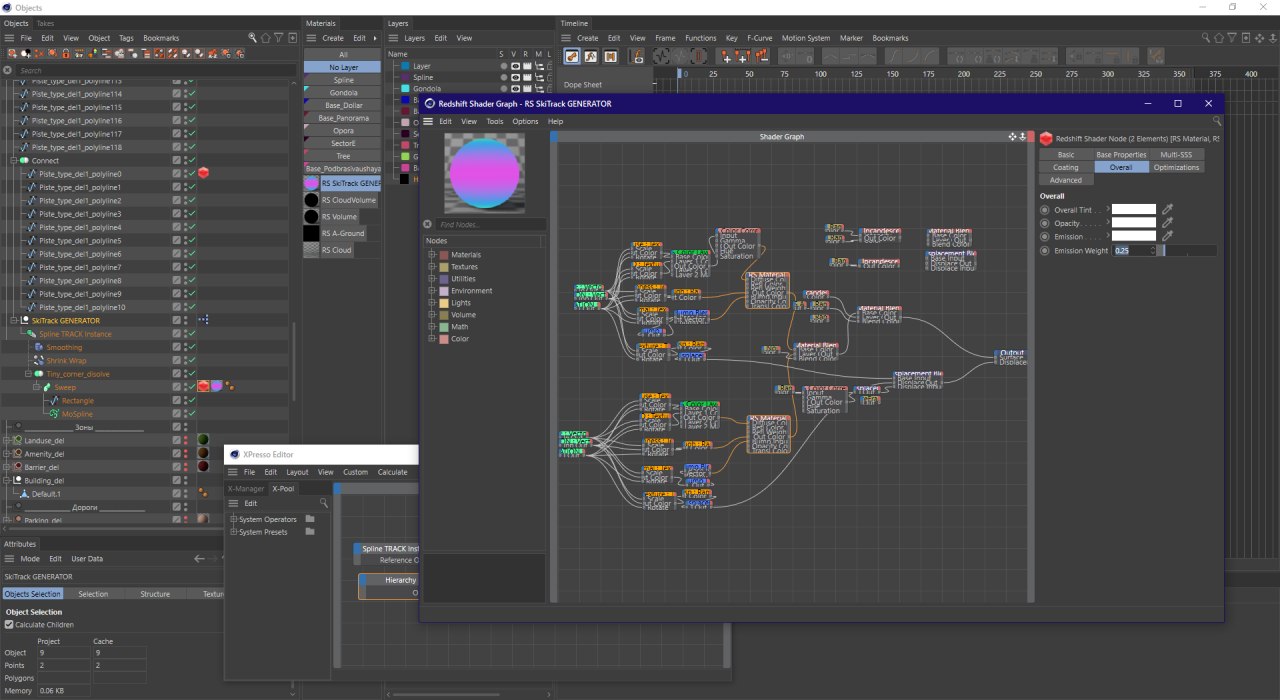Click the XPresso tag on SkiTrack GENERATOR
This screenshot has height=700, width=1280.
point(203,321)
